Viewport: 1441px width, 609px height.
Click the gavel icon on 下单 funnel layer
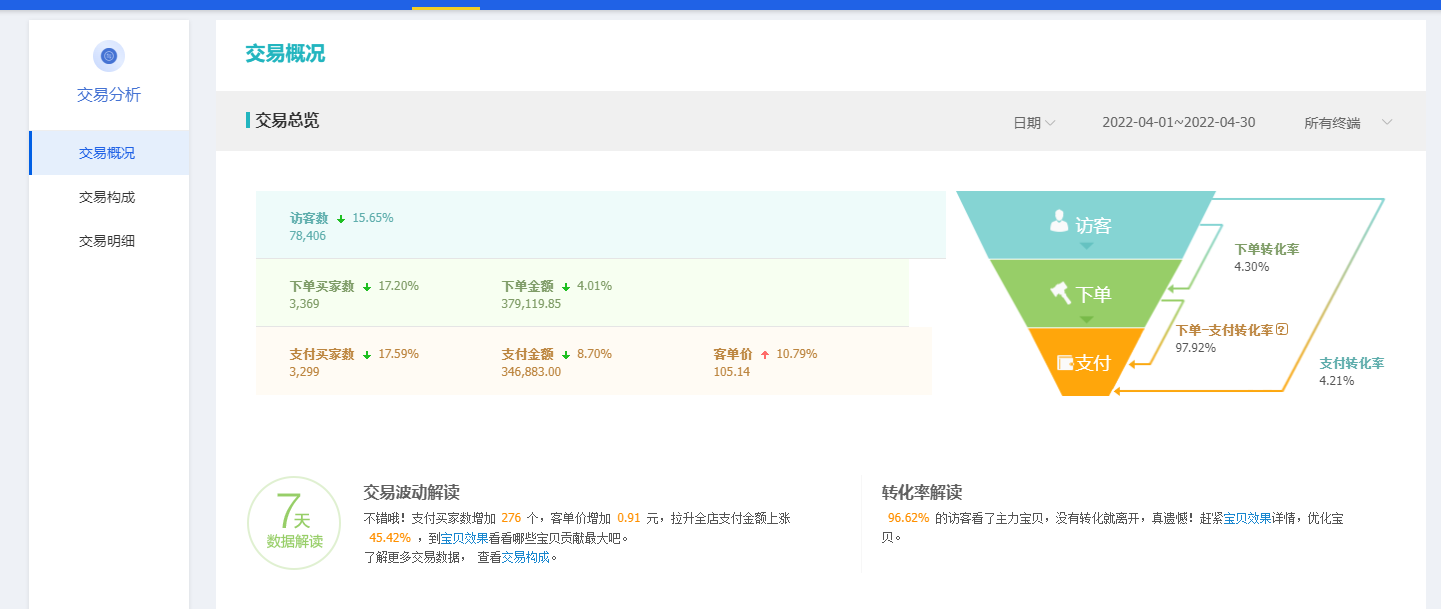[x=1060, y=292]
